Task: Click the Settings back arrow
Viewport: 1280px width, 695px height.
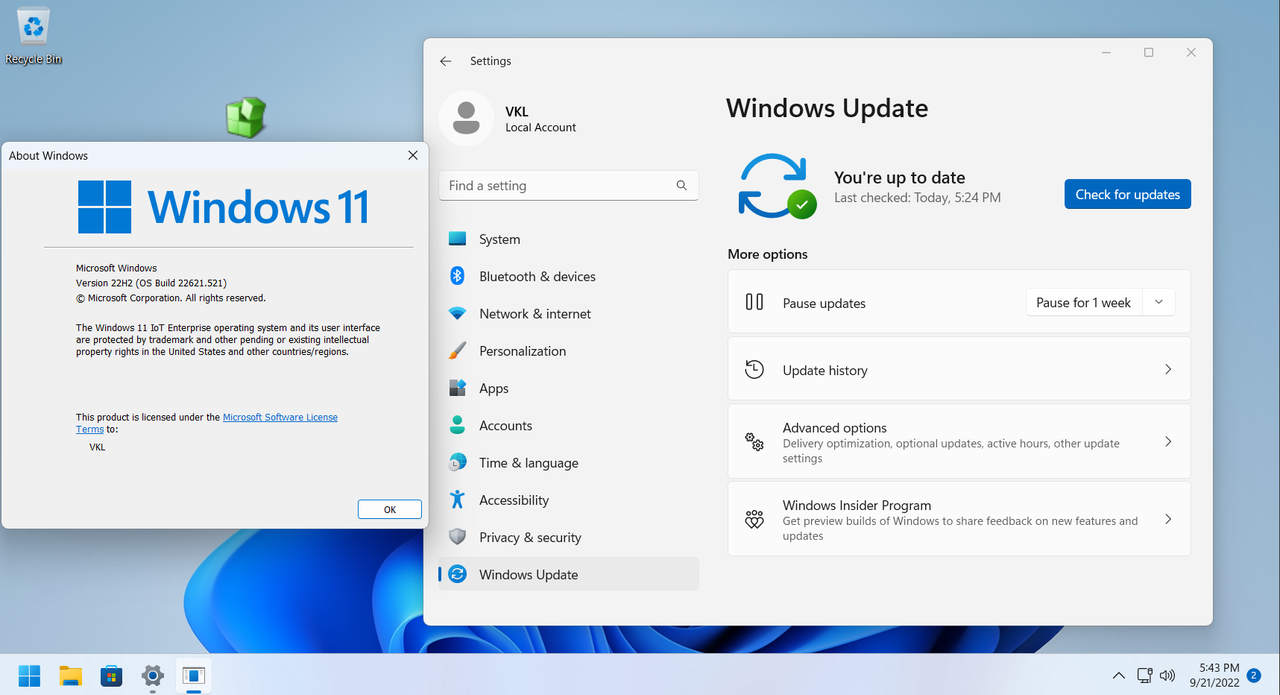Action: click(x=446, y=61)
